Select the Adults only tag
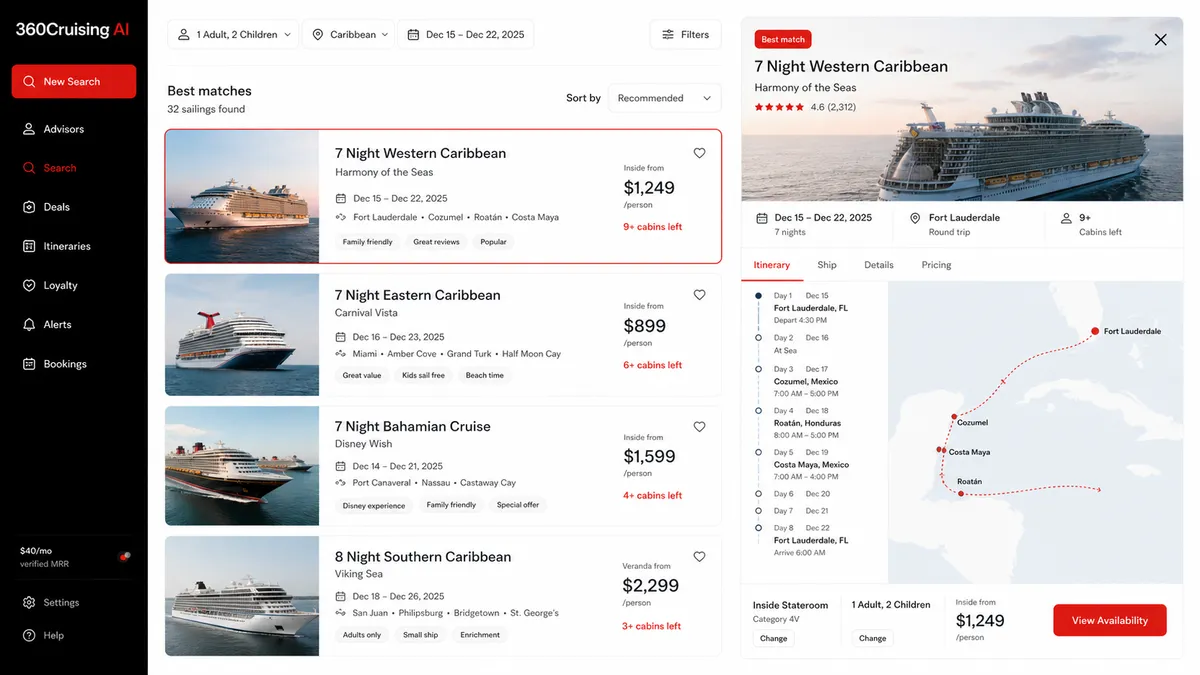Viewport: 1200px width, 675px height. (x=362, y=635)
